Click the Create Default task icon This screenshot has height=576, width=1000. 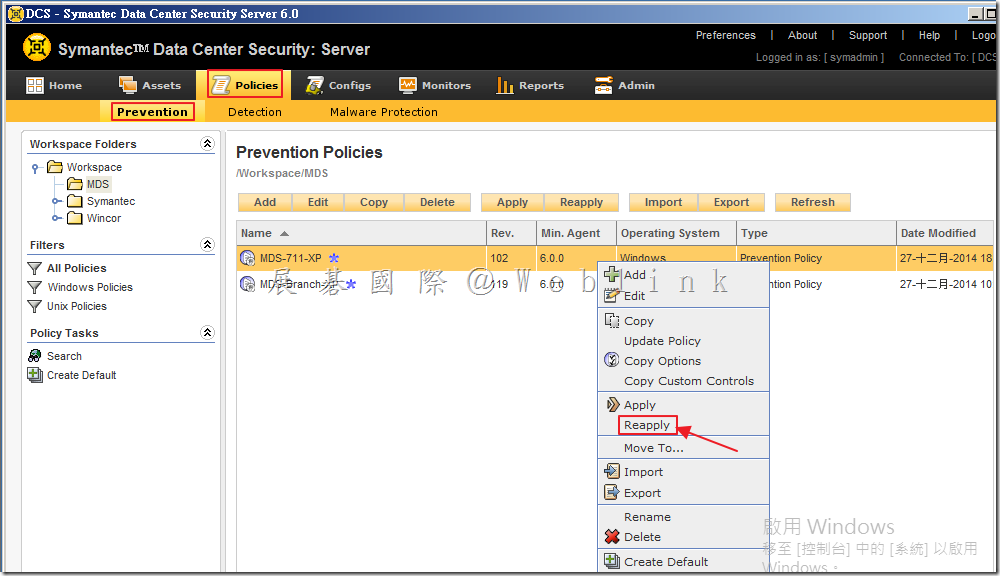34,374
